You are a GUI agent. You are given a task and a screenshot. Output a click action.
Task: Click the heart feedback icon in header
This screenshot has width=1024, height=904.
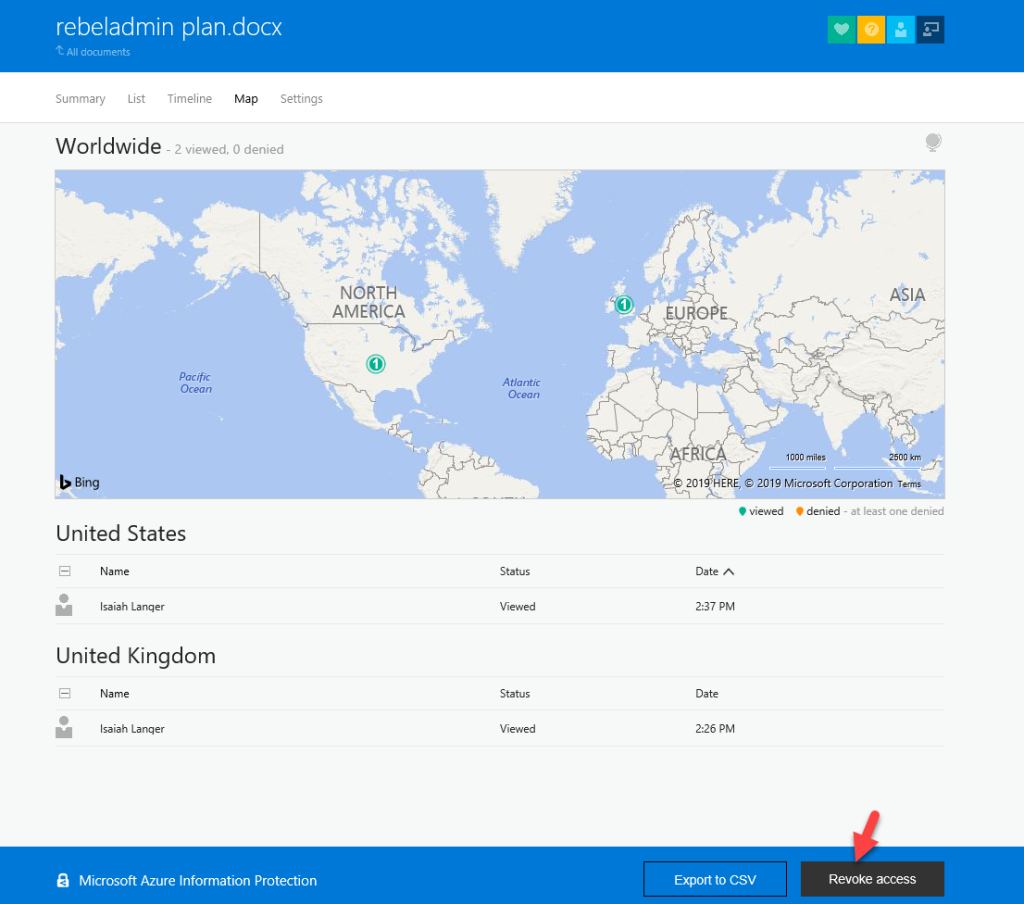[841, 29]
